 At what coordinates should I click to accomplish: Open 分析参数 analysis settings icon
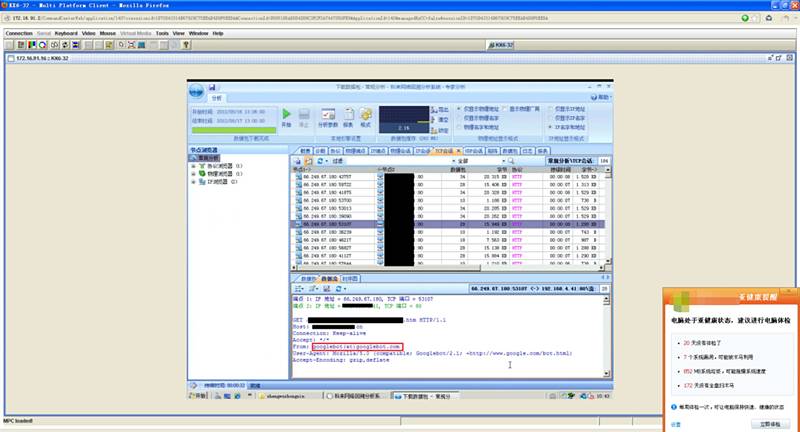point(328,114)
